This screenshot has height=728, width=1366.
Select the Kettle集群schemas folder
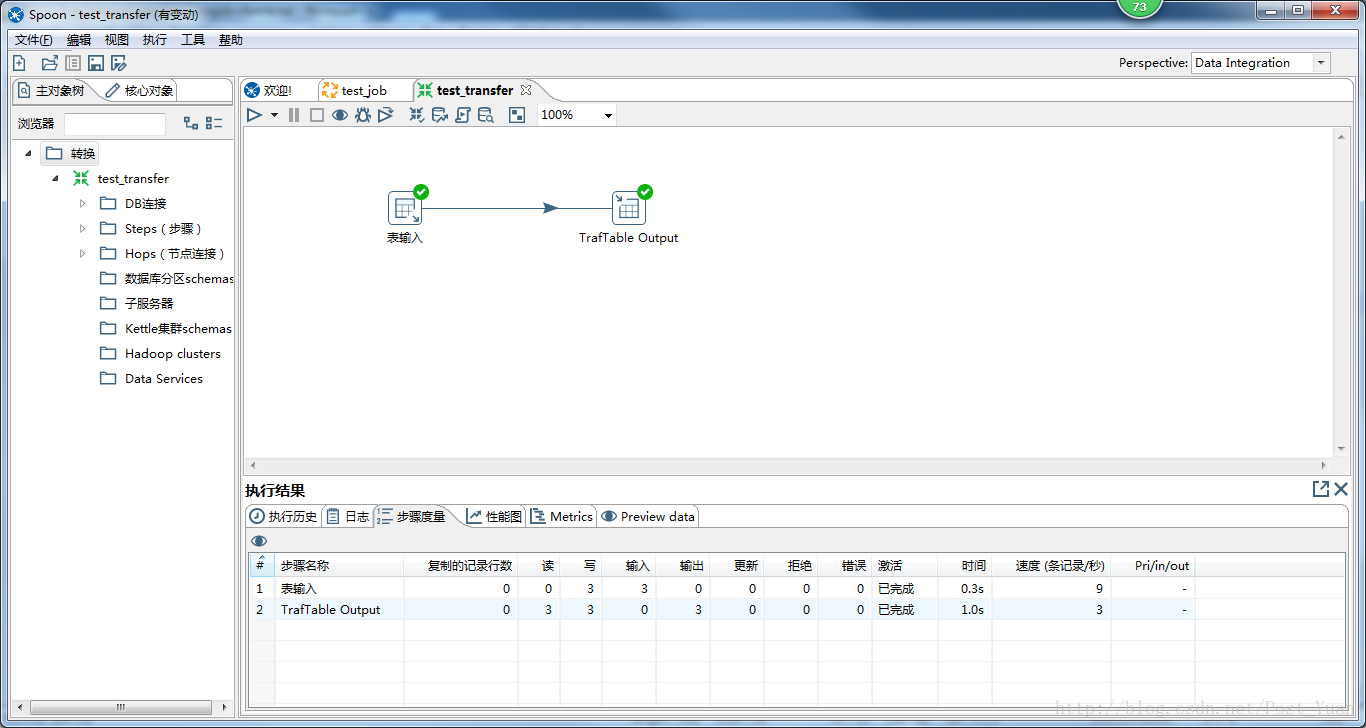point(166,328)
